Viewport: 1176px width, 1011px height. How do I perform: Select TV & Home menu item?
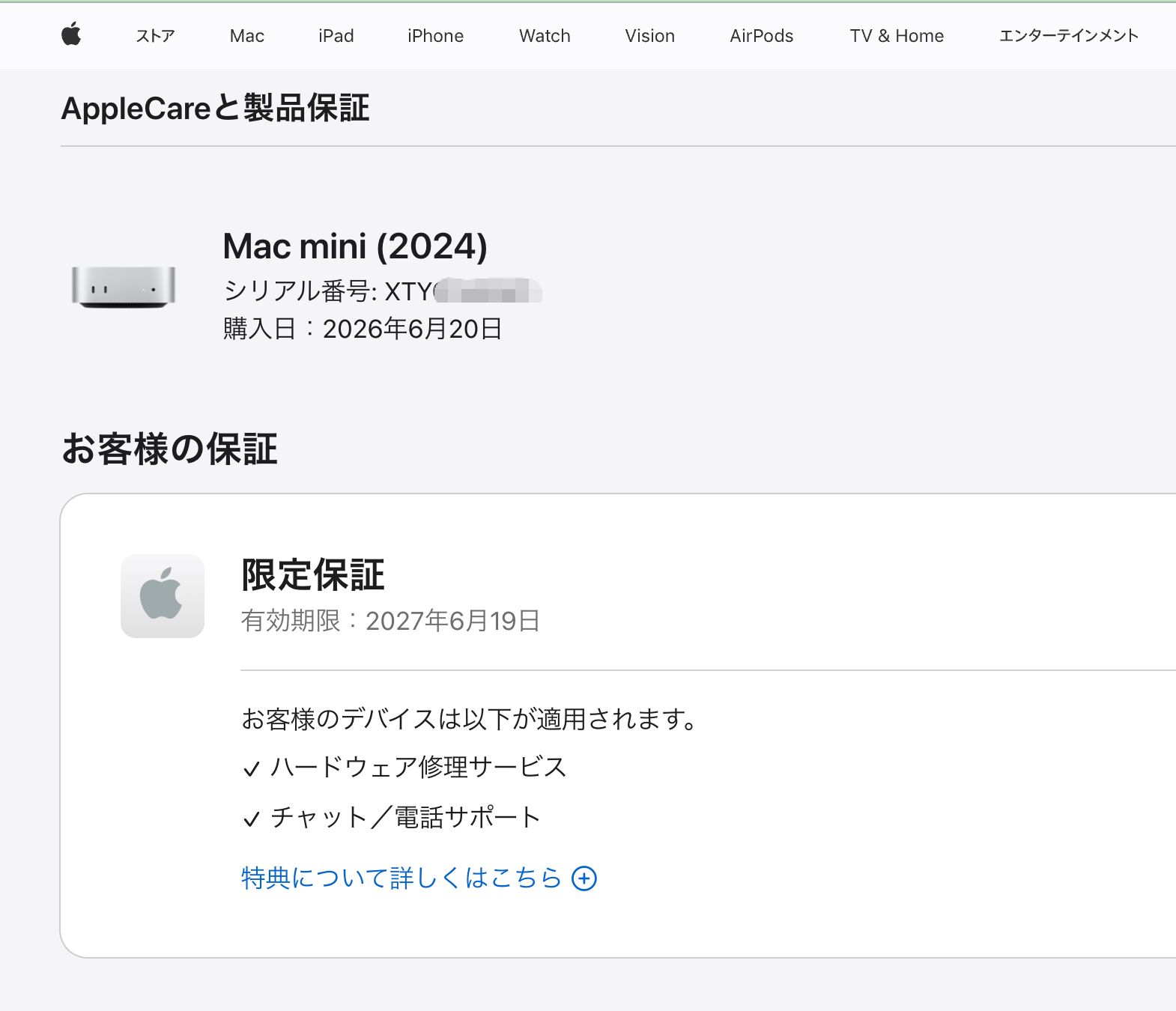[x=897, y=36]
